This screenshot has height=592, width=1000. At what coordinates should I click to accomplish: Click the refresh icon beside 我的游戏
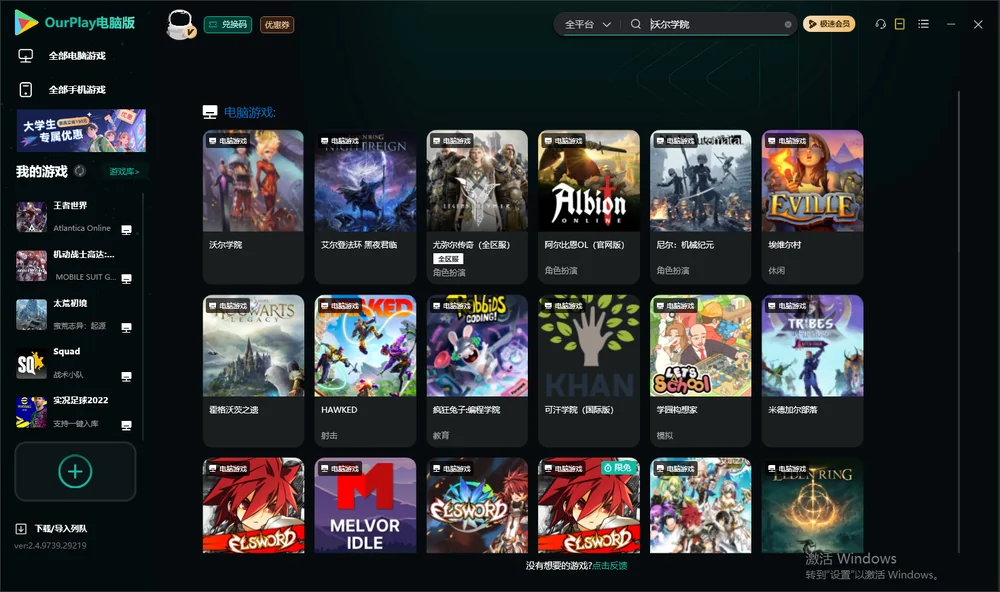tap(80, 171)
